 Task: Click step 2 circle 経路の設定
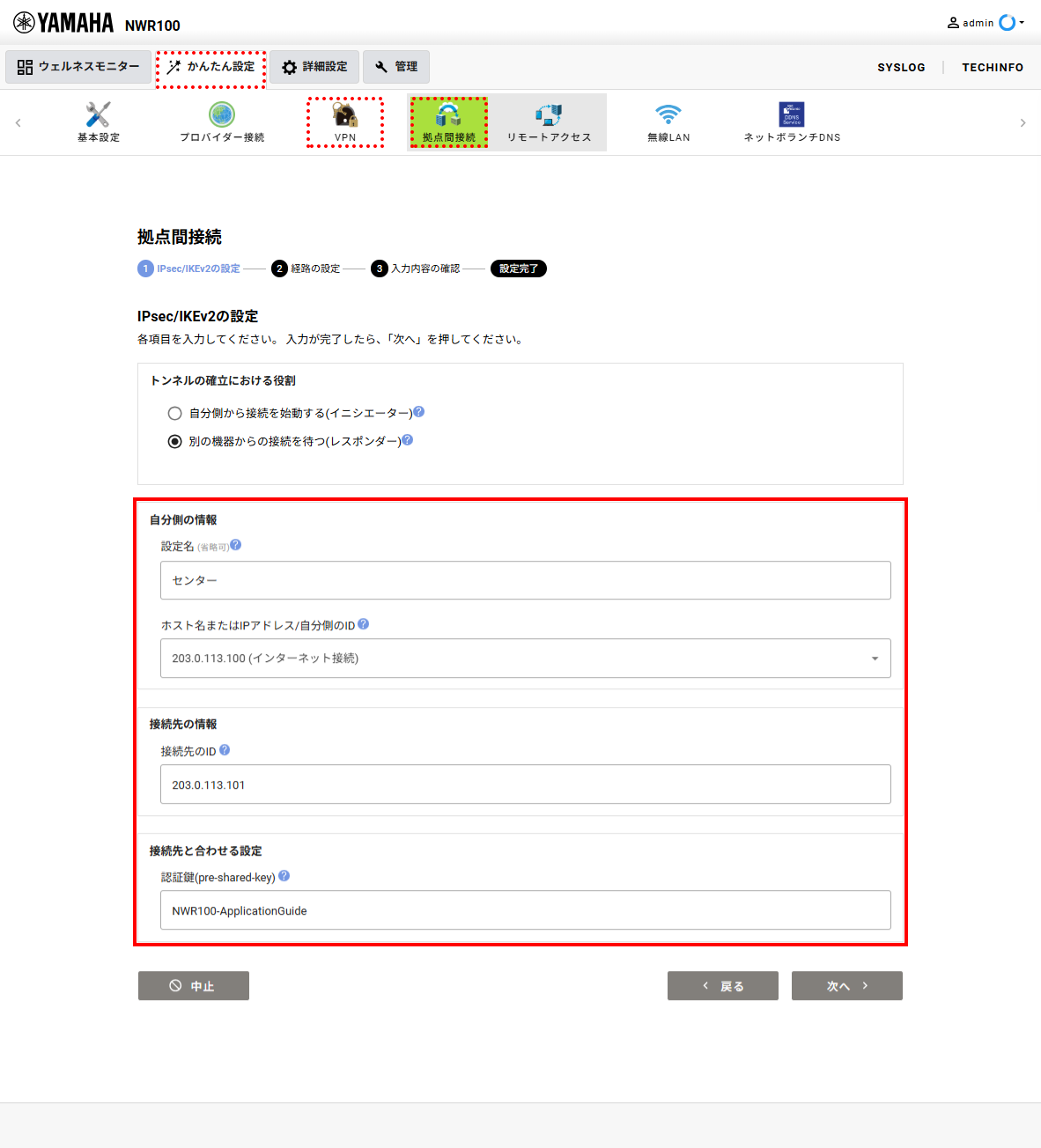pos(279,269)
